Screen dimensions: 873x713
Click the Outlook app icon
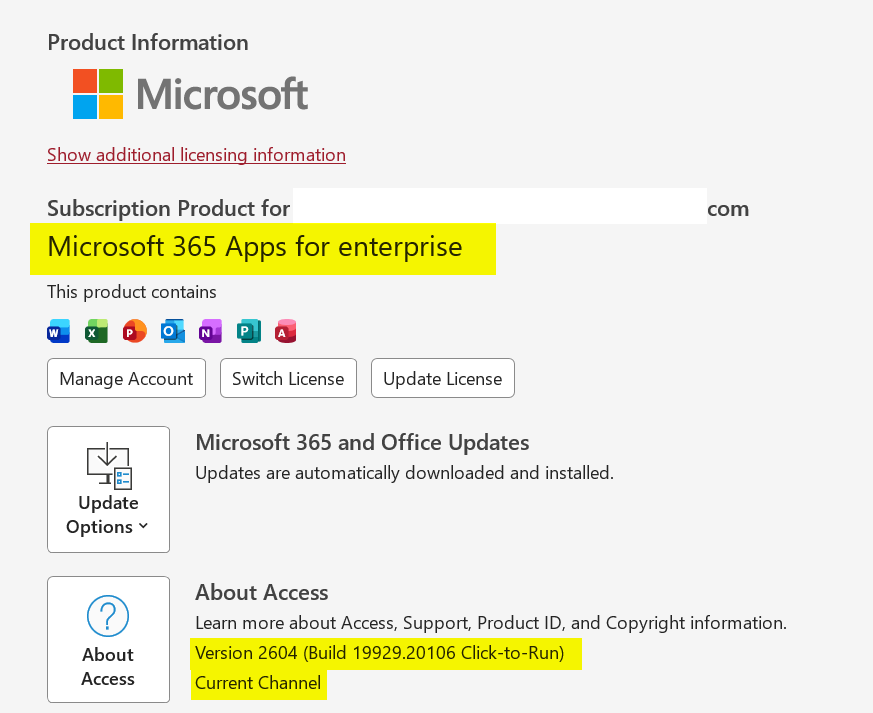(173, 331)
